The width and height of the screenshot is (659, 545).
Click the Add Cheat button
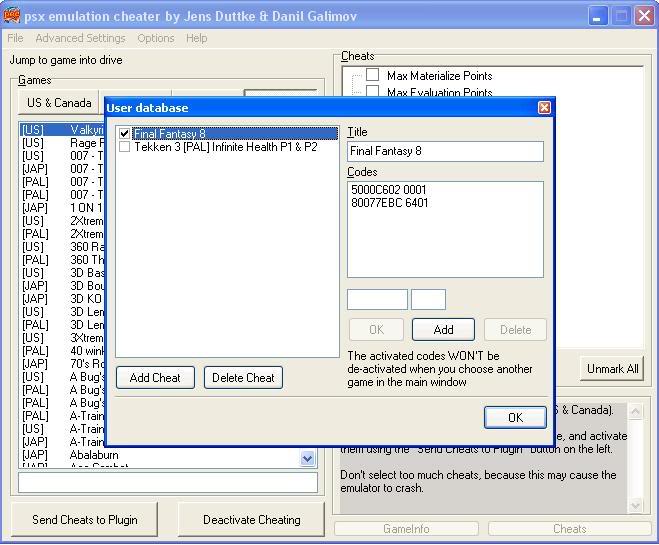click(x=155, y=377)
